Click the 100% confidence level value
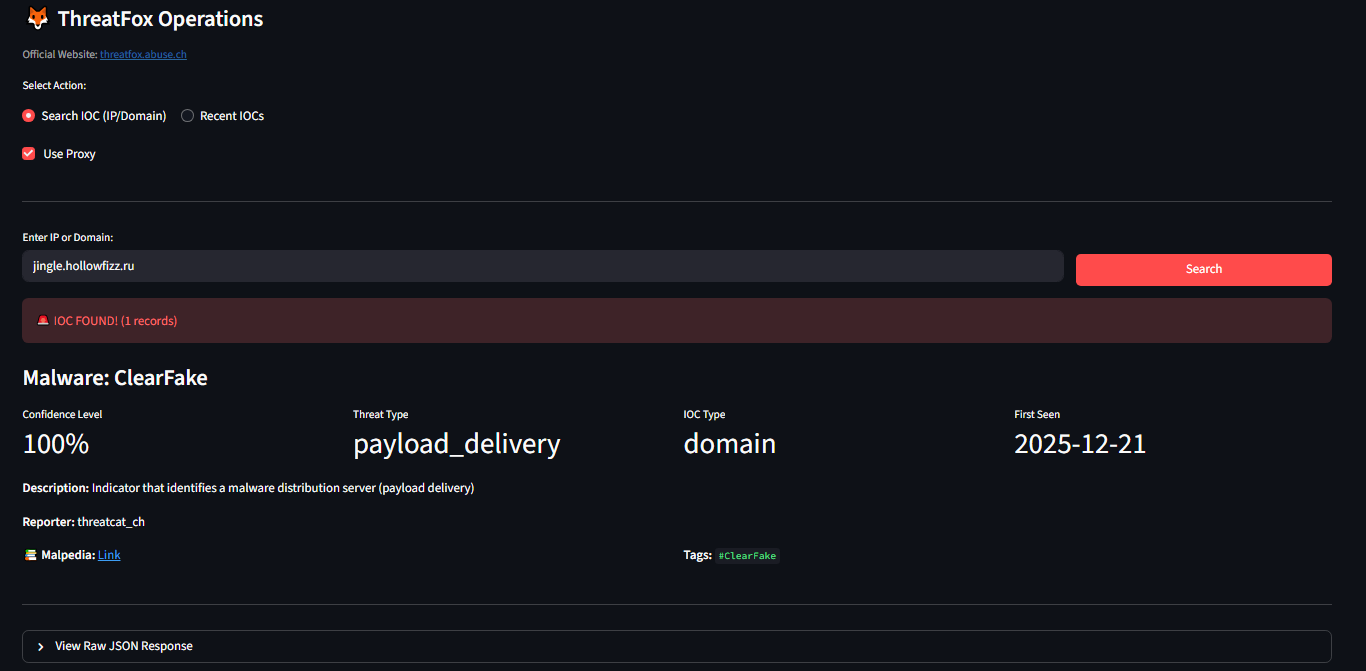 click(56, 444)
